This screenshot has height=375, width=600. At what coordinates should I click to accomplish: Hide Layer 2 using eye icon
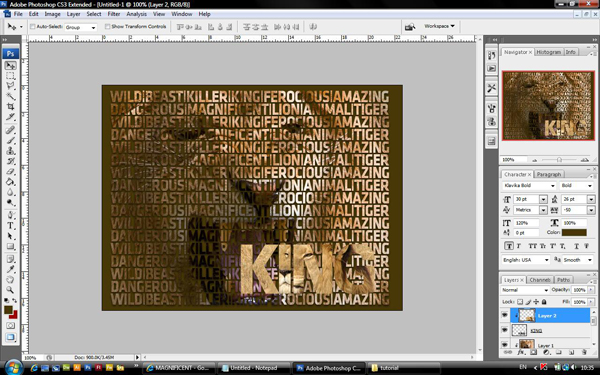pos(505,315)
